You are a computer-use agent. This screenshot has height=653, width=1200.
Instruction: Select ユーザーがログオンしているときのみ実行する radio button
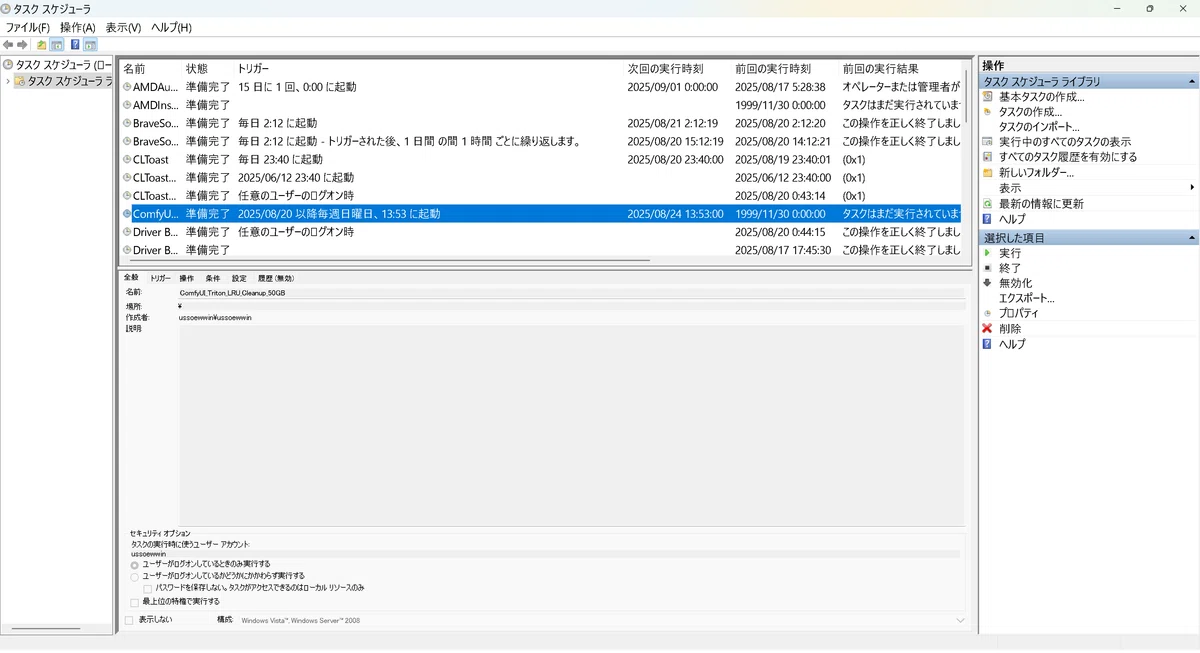(x=135, y=565)
